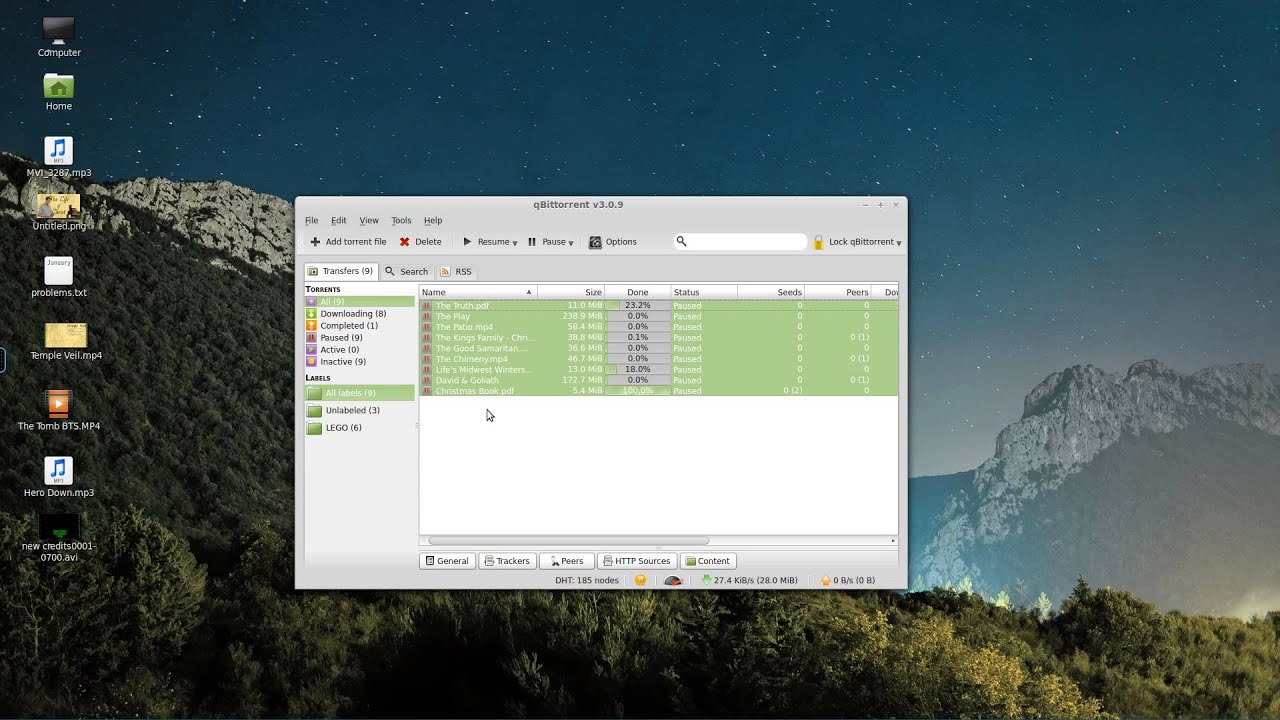Click the 18.0% progress bar of Life's Midwest Winters
The image size is (1280, 720).
(637, 370)
